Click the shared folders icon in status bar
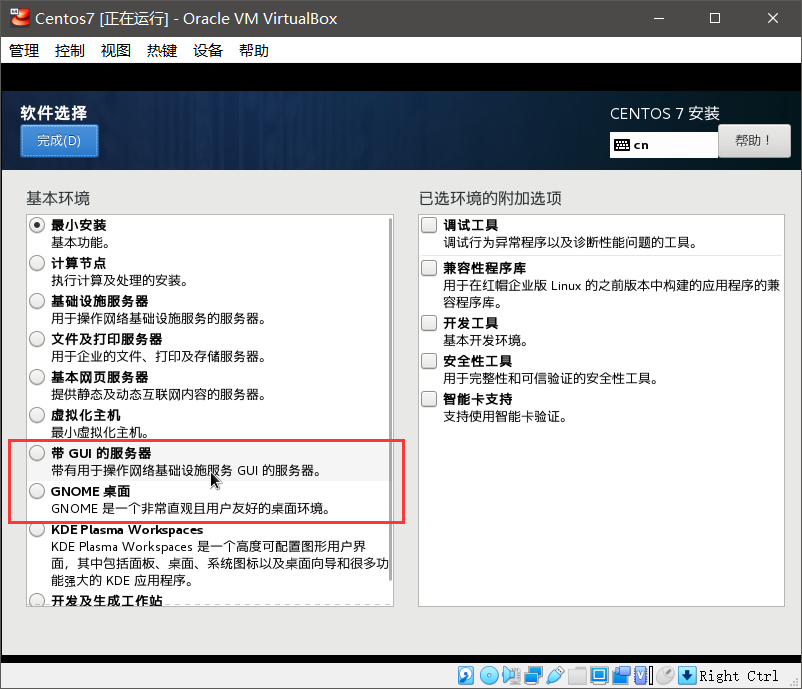Viewport: 802px width, 689px height. coord(577,675)
